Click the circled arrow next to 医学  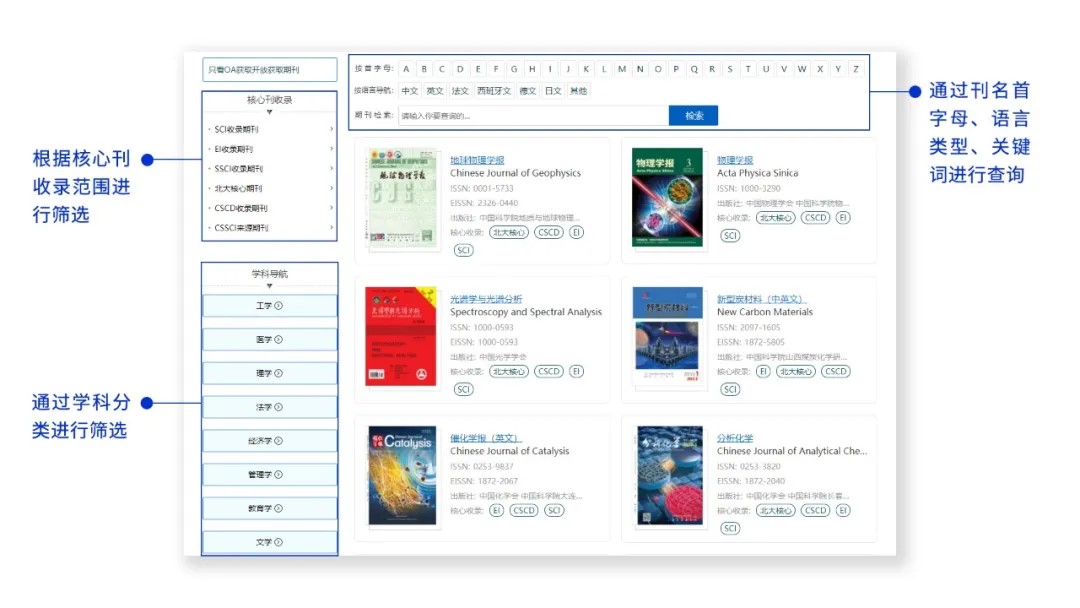coord(278,340)
